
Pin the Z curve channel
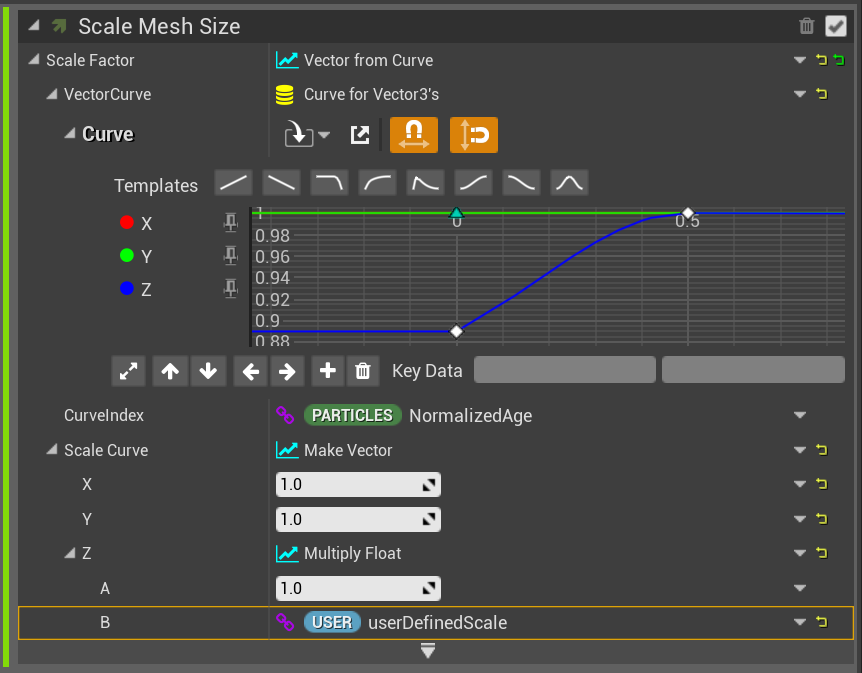click(x=231, y=289)
